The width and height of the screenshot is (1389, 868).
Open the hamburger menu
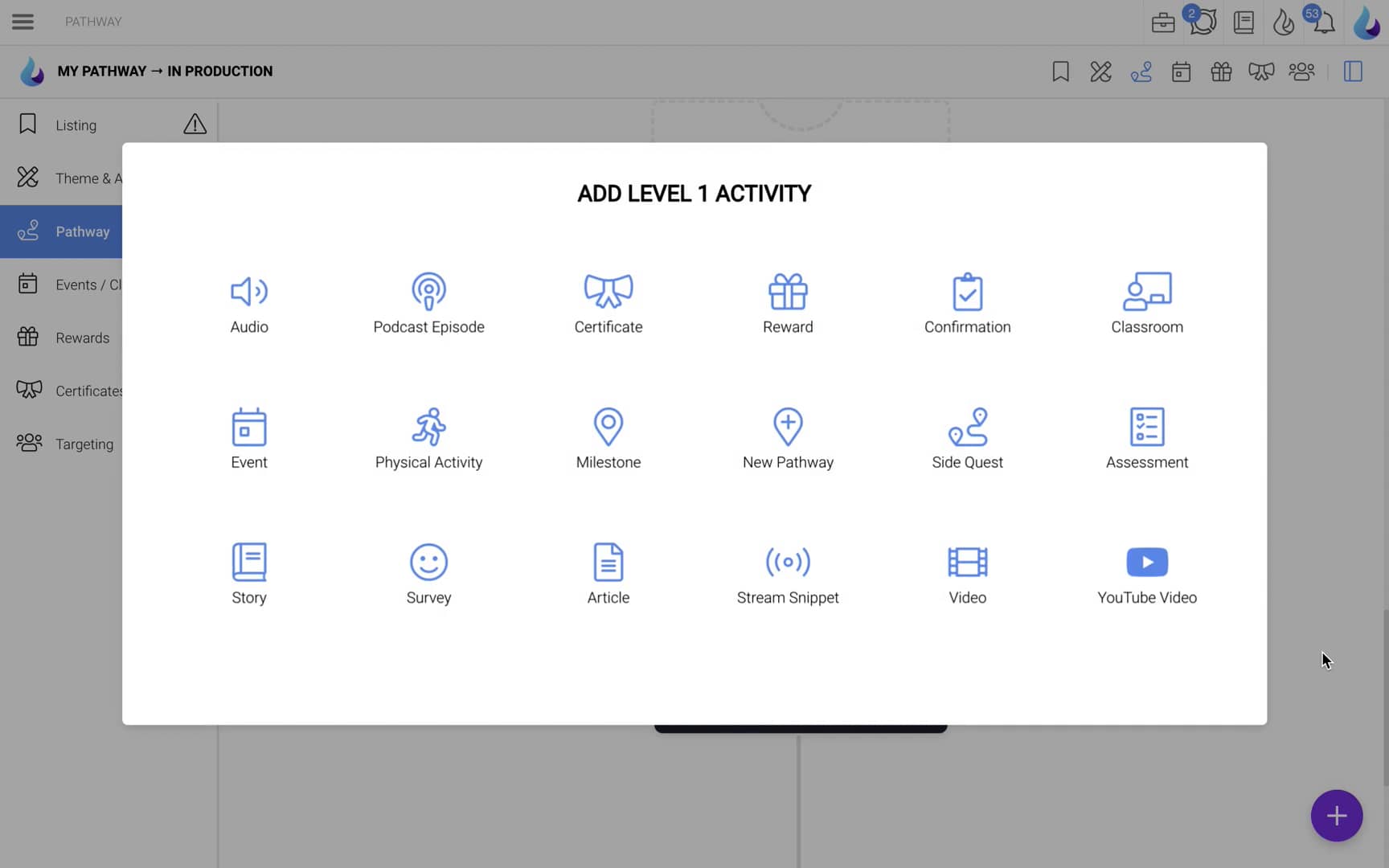point(23,22)
